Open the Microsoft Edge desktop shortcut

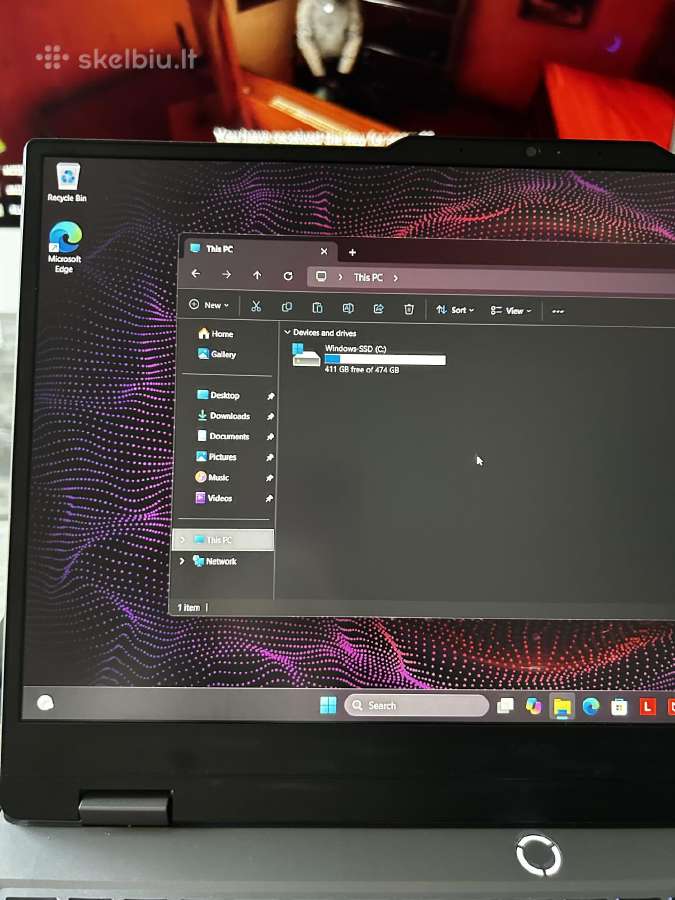tap(64, 247)
